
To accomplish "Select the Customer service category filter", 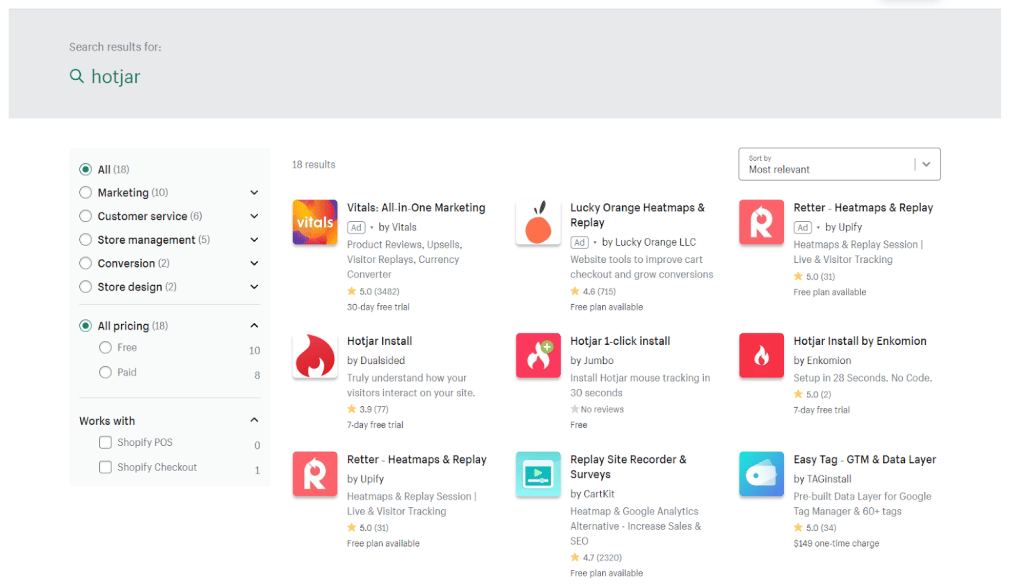I will 86,216.
